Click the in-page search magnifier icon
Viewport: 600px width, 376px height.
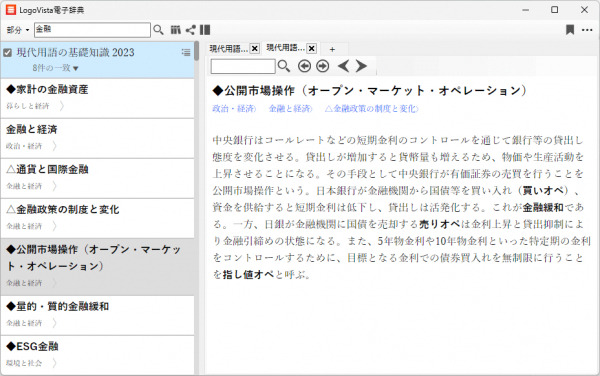(x=284, y=66)
